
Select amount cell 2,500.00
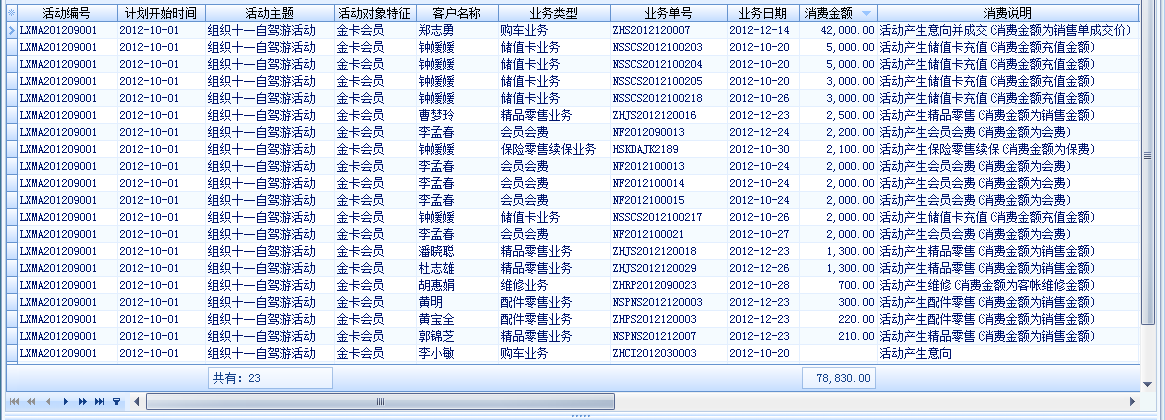point(838,115)
